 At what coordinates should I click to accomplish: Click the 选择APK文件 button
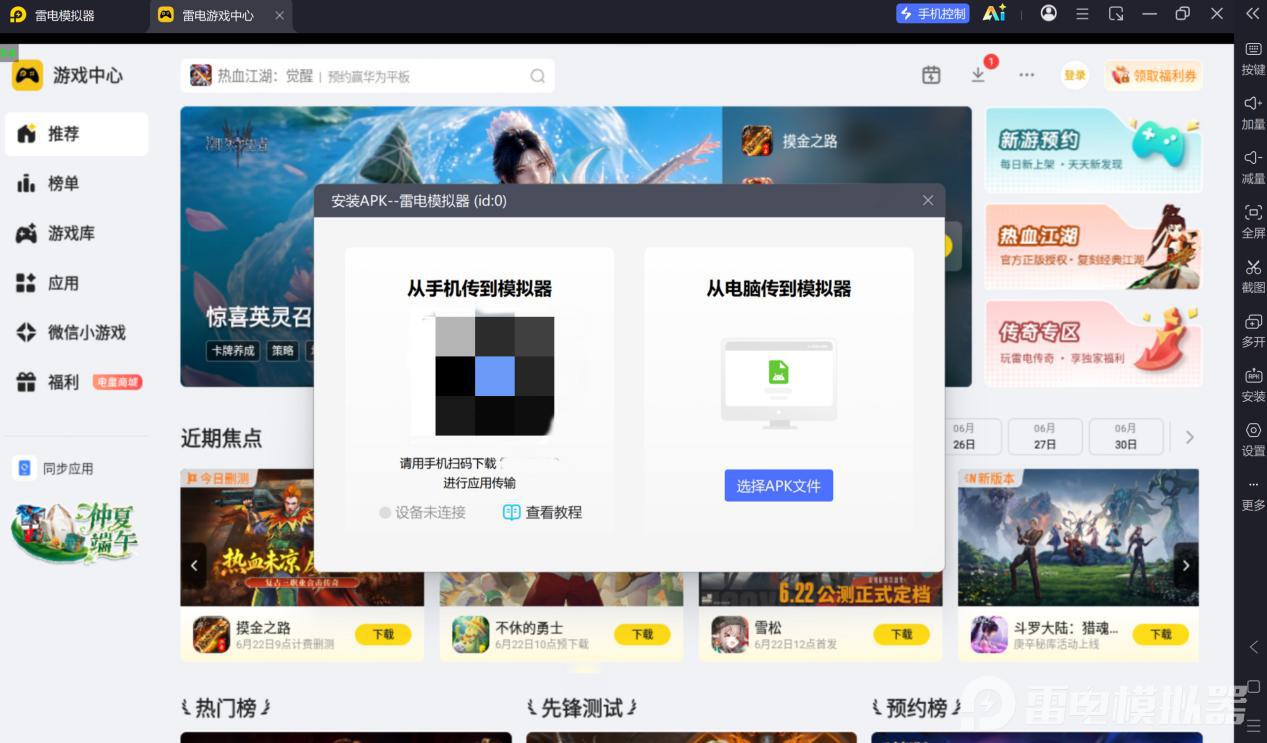779,486
